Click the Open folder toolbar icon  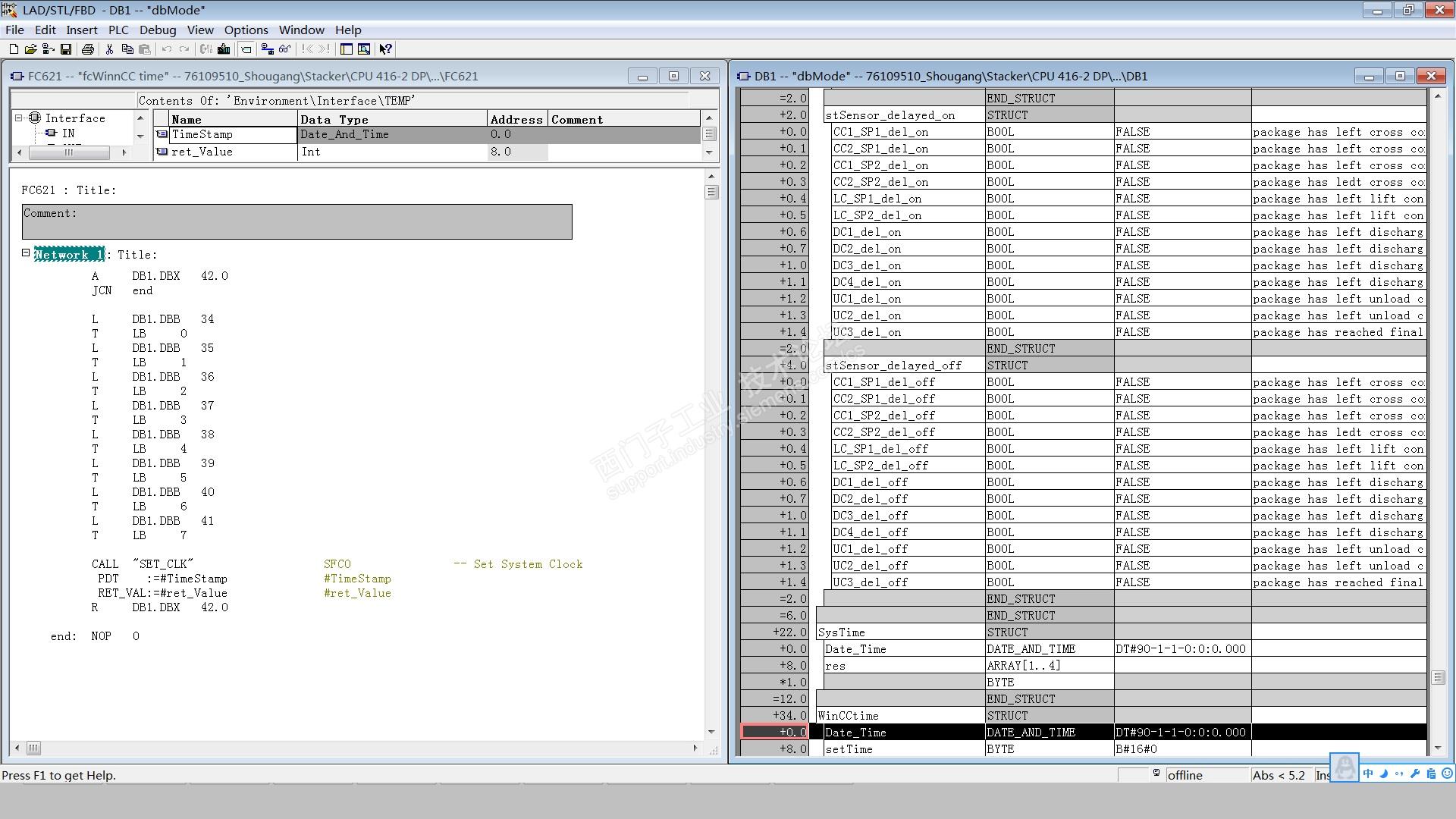30,49
